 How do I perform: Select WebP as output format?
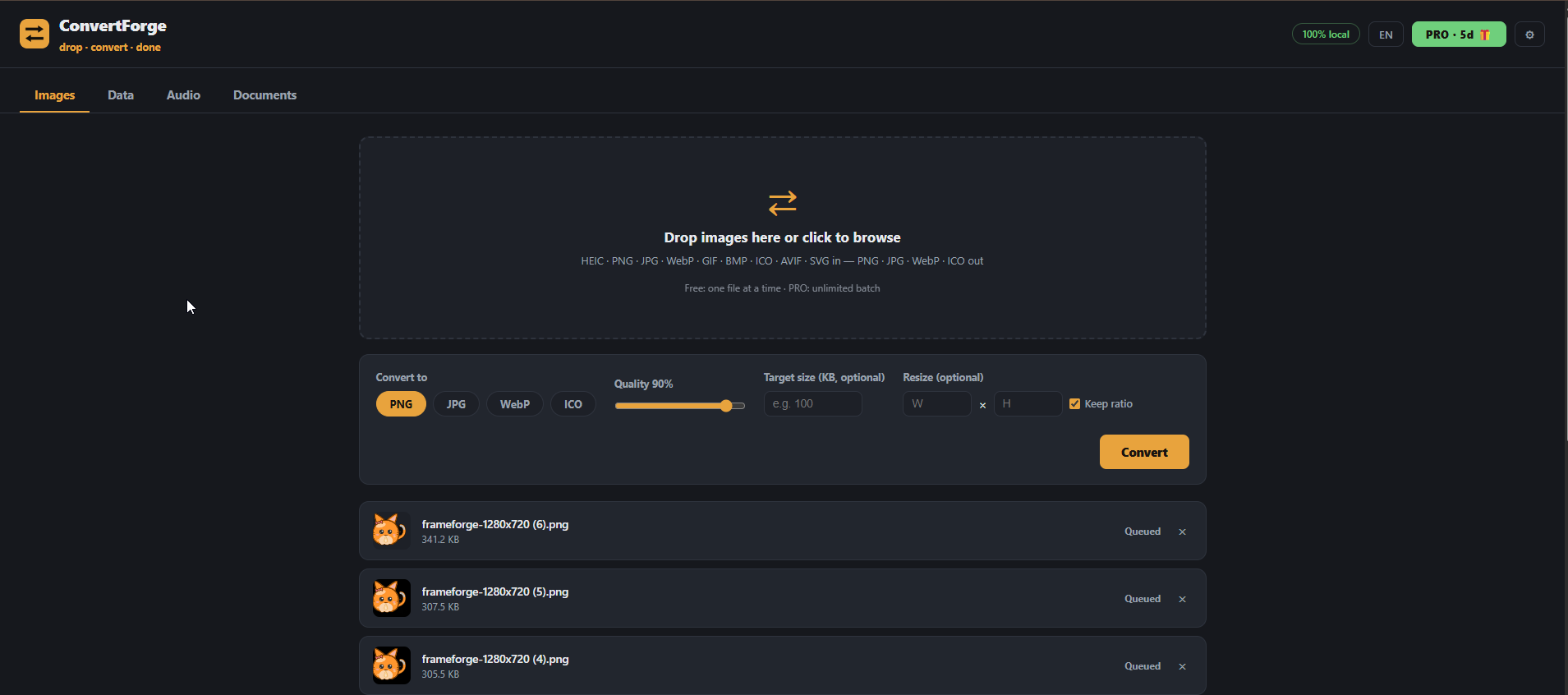coord(515,404)
